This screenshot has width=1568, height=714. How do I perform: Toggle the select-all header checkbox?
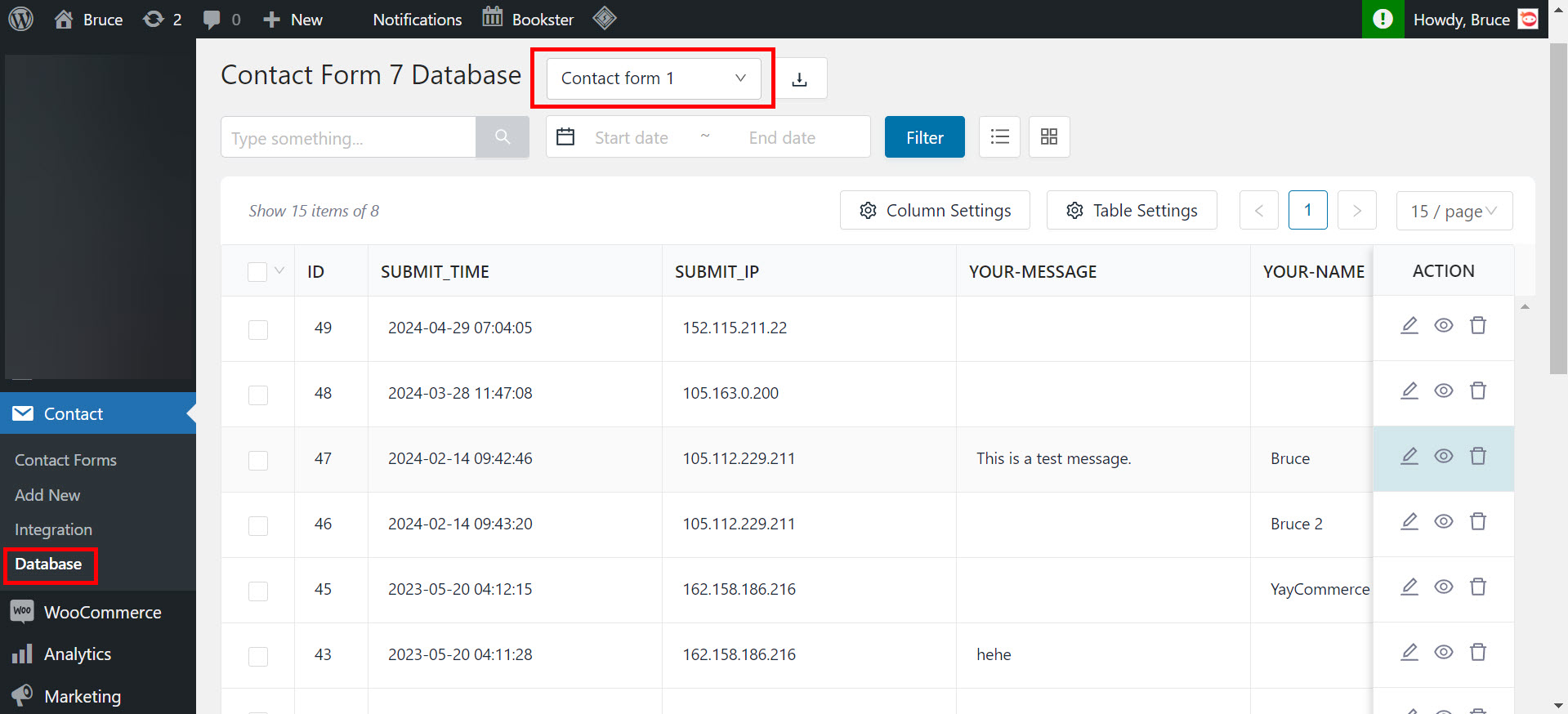[257, 272]
